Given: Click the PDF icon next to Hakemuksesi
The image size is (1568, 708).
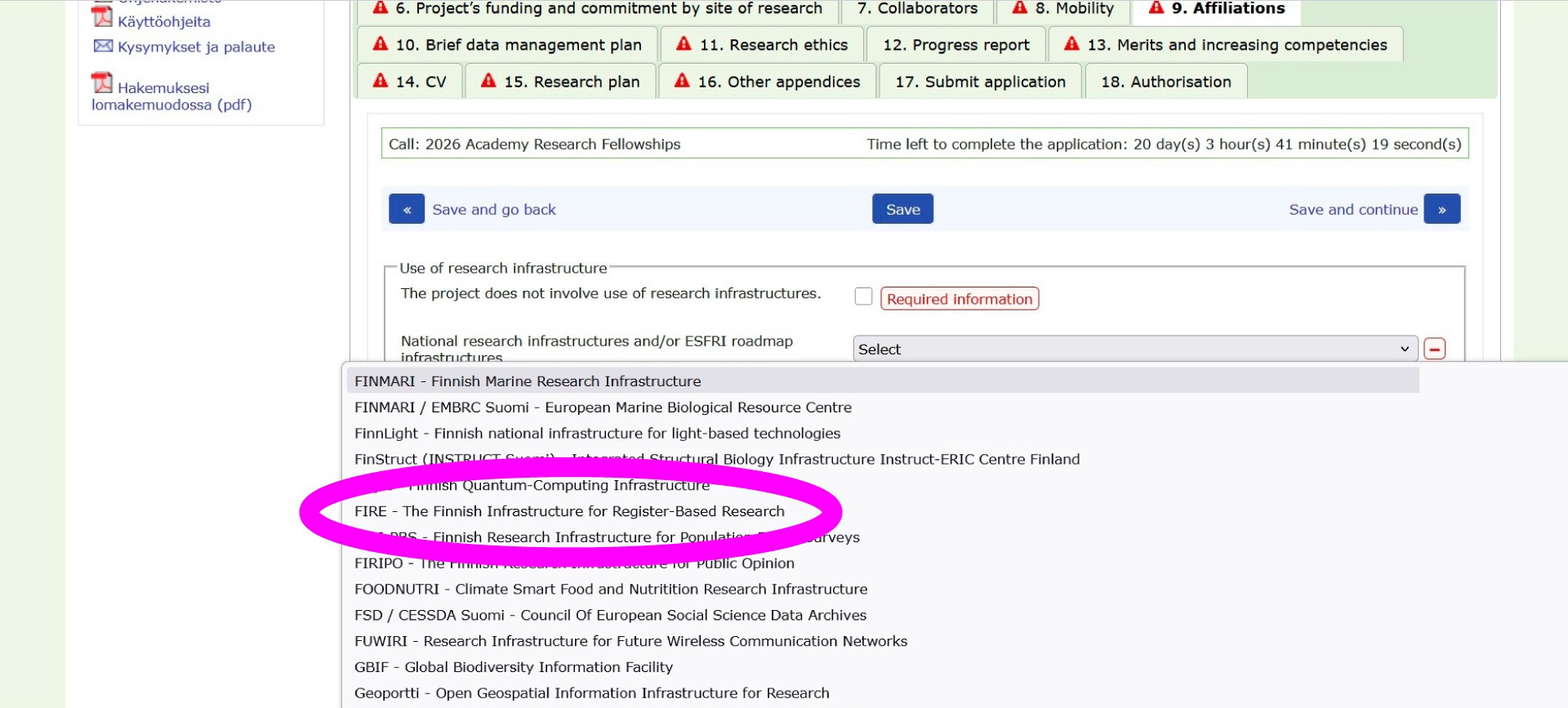Looking at the screenshot, I should point(102,83).
